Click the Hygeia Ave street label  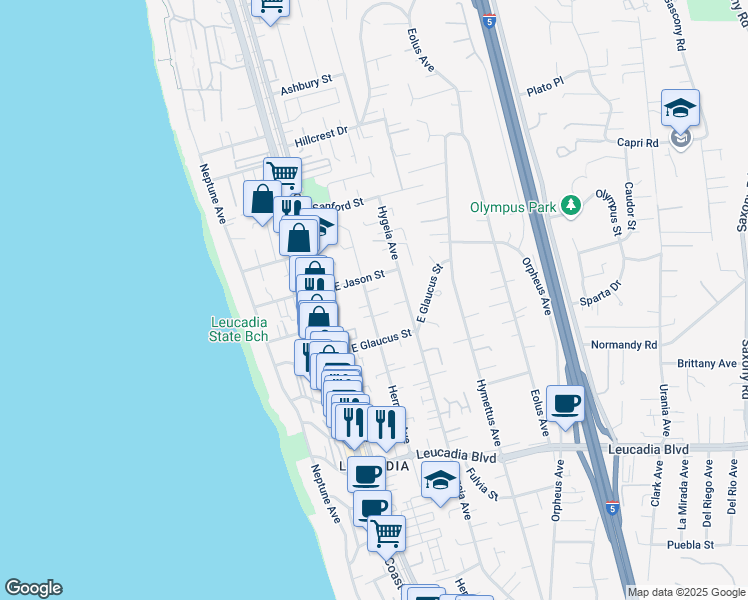pos(388,233)
